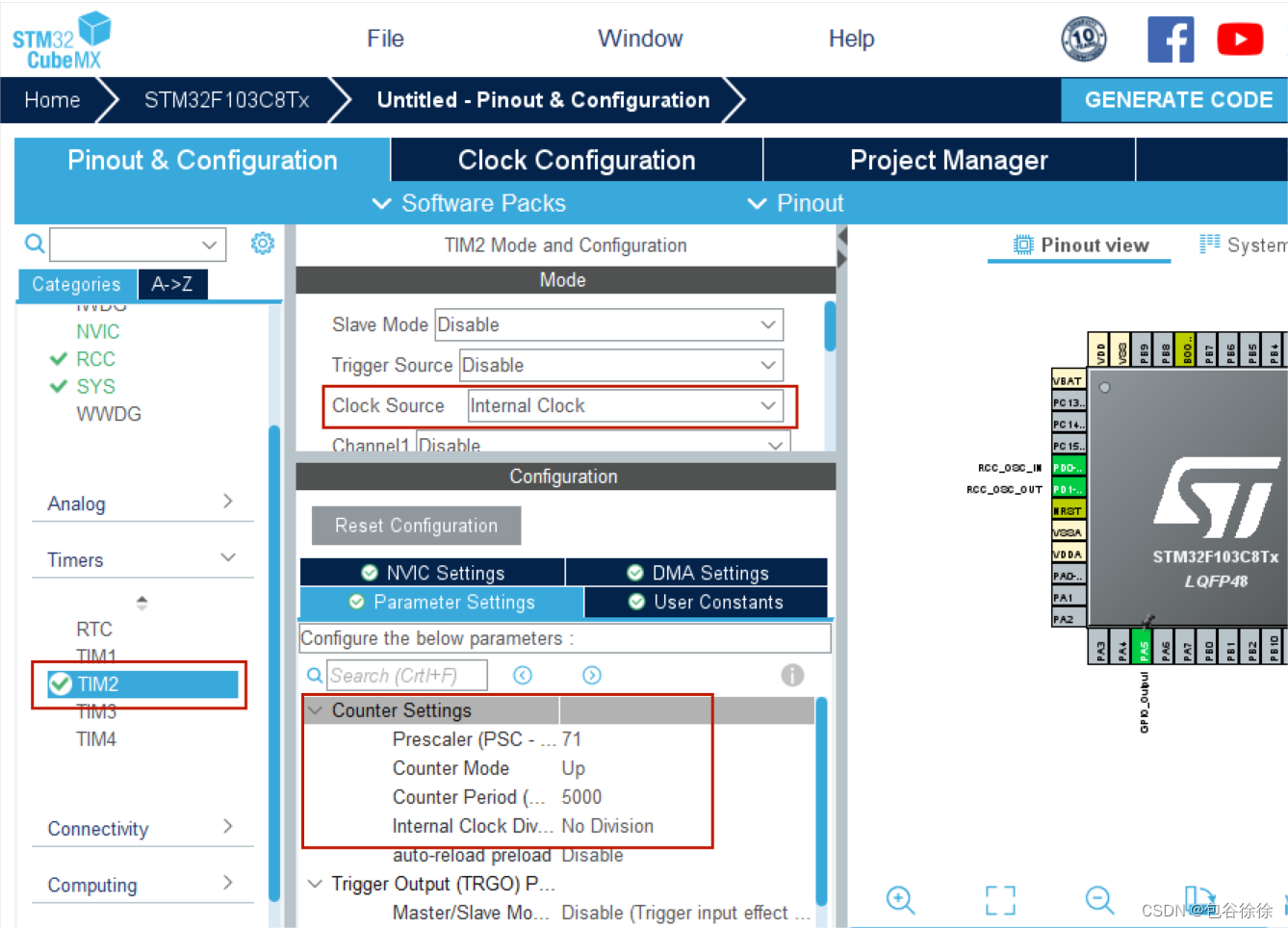Click the parameter info icon
The image size is (1288, 928).
click(792, 675)
